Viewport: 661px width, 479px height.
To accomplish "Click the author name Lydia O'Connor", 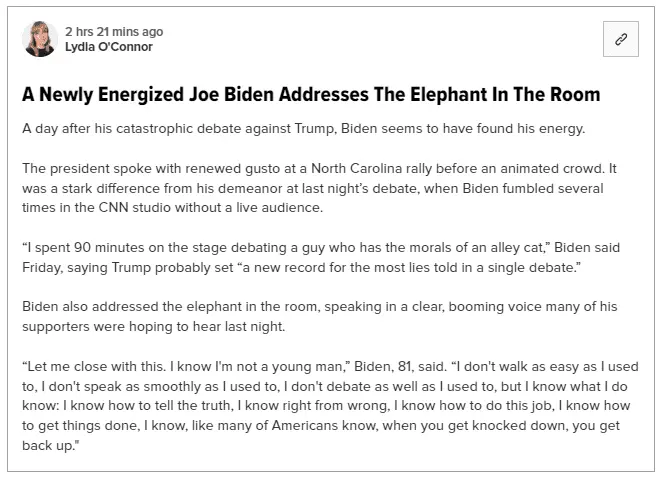I will pos(109,47).
